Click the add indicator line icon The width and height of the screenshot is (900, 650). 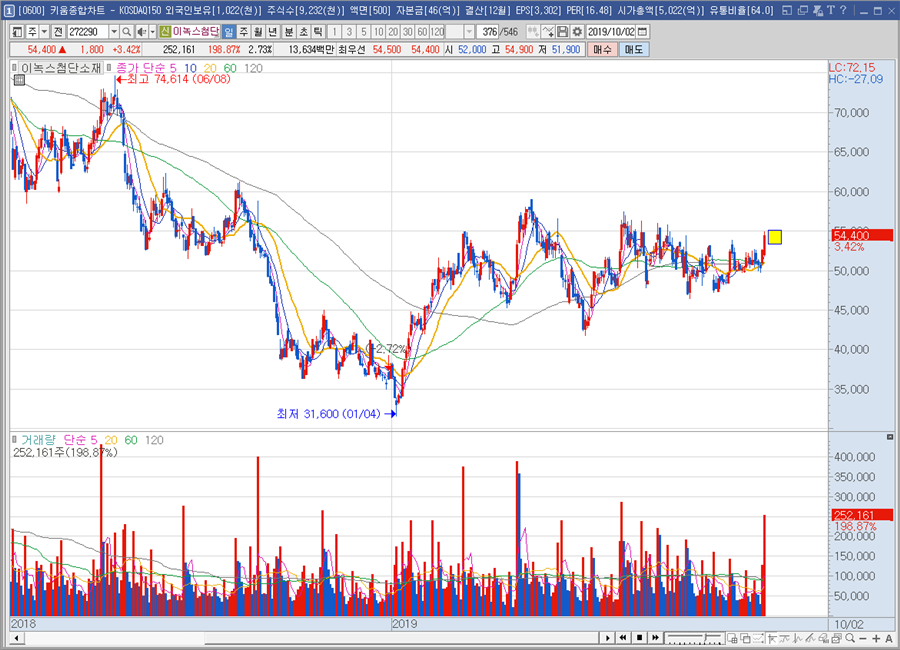click(x=548, y=32)
